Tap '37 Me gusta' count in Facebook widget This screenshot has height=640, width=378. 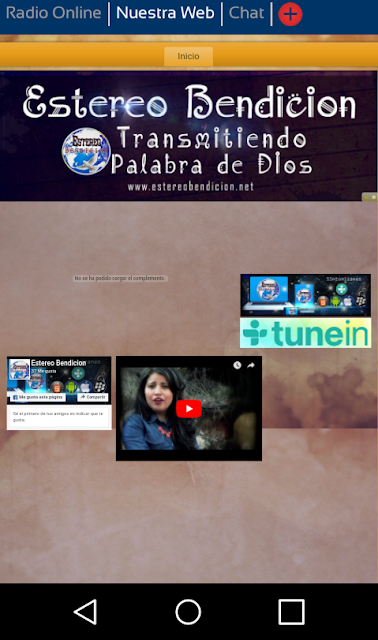tap(44, 371)
